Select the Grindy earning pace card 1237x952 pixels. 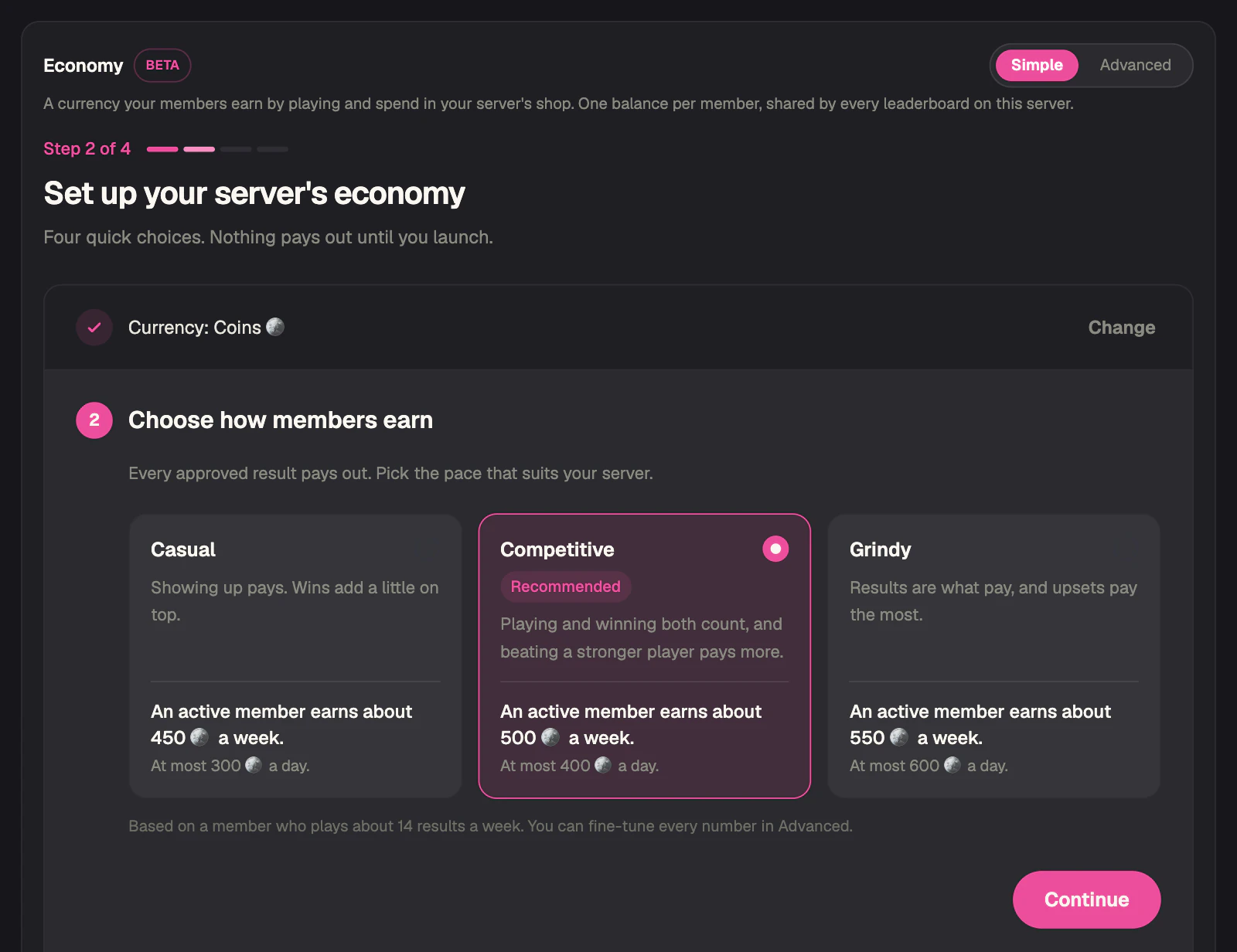pyautogui.click(x=993, y=656)
